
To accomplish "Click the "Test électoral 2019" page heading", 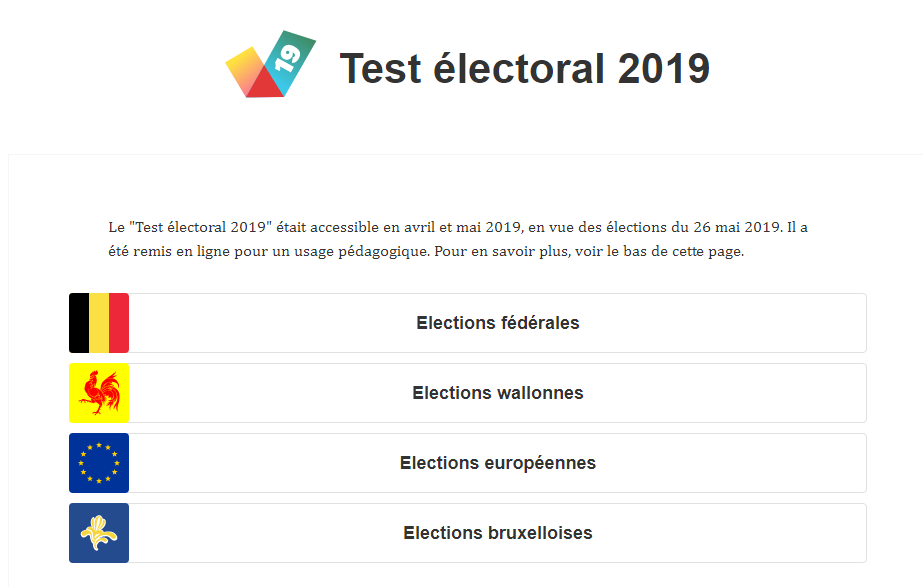I will [524, 68].
